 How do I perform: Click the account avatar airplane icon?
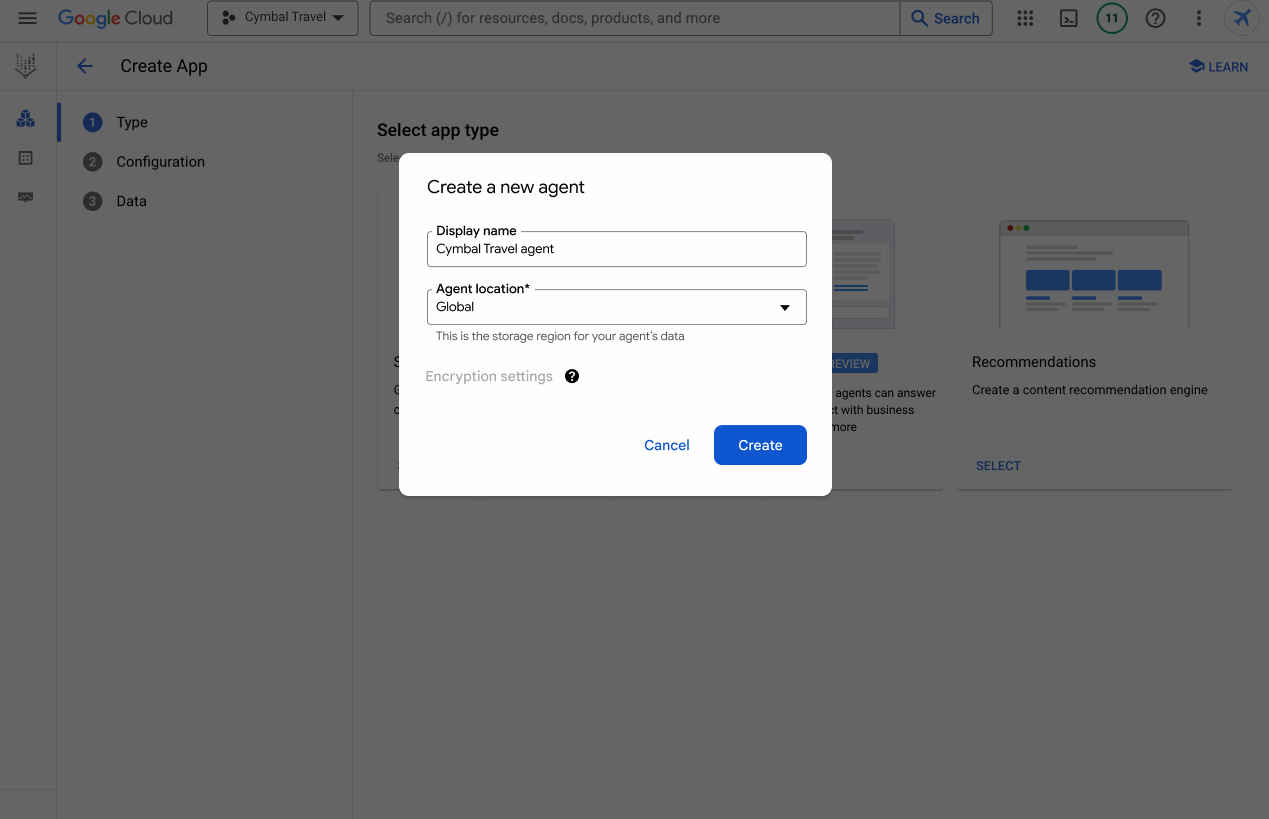tap(1242, 18)
